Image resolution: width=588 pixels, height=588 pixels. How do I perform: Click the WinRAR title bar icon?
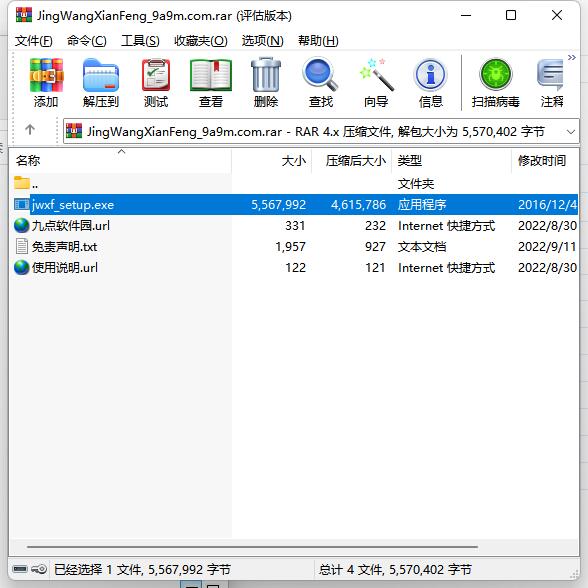24,15
